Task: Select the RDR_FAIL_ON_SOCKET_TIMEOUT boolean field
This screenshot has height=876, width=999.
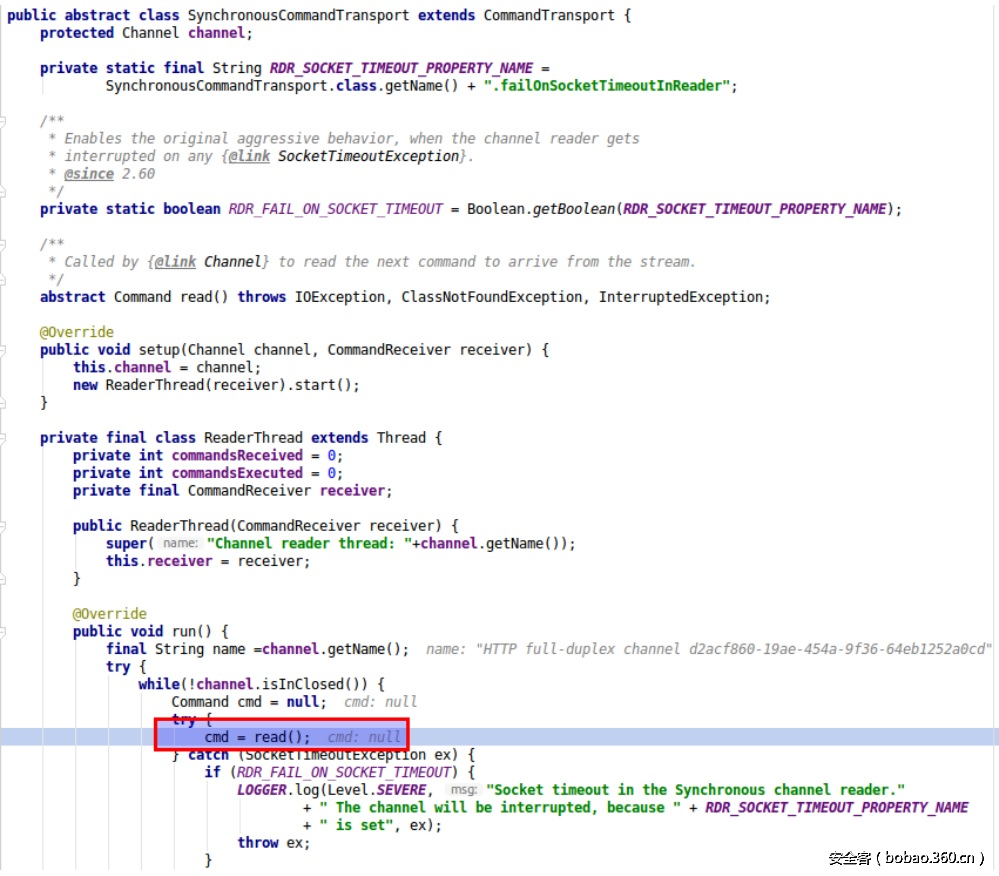Action: coord(335,208)
